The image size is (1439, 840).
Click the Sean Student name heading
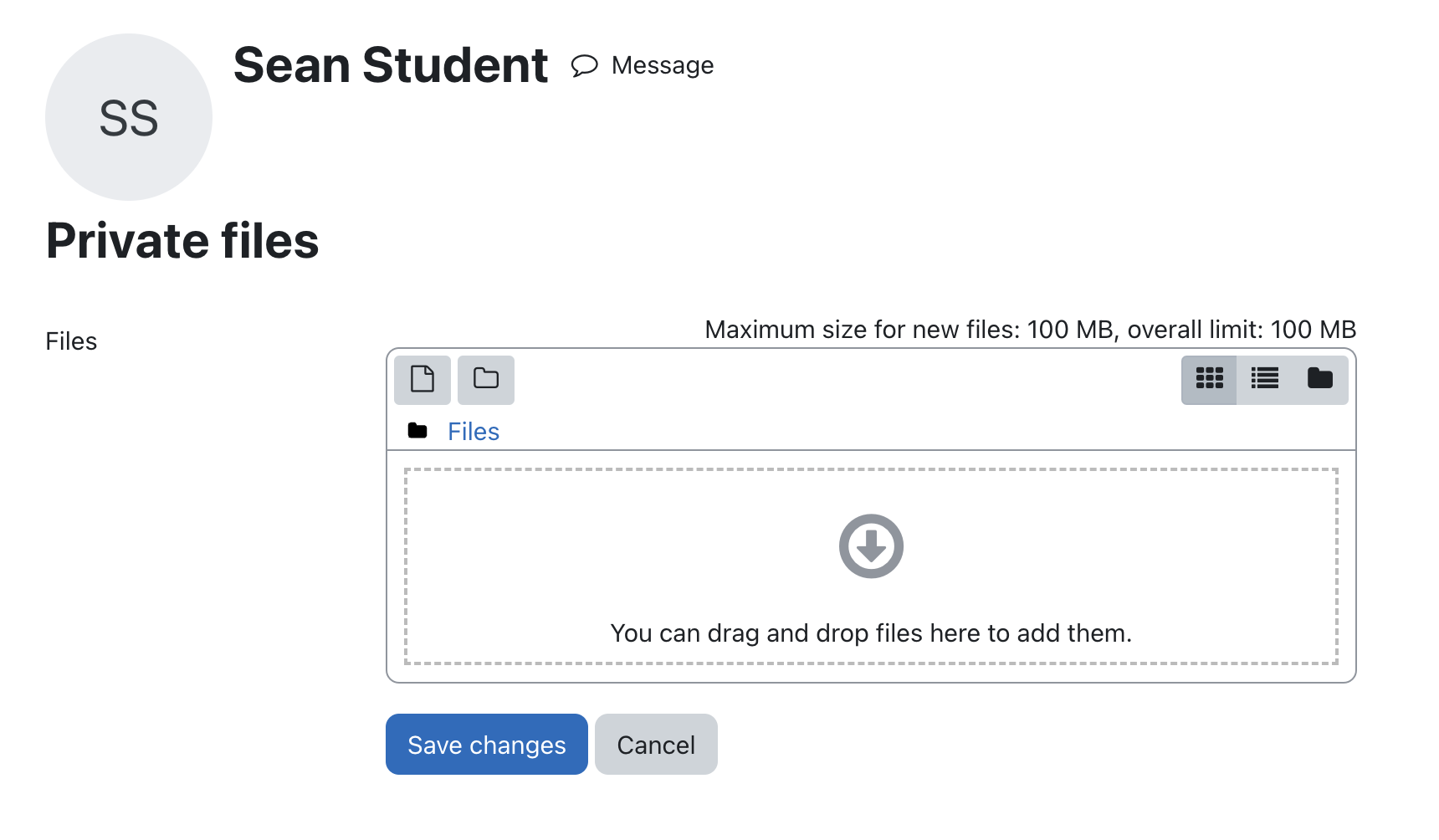click(391, 65)
